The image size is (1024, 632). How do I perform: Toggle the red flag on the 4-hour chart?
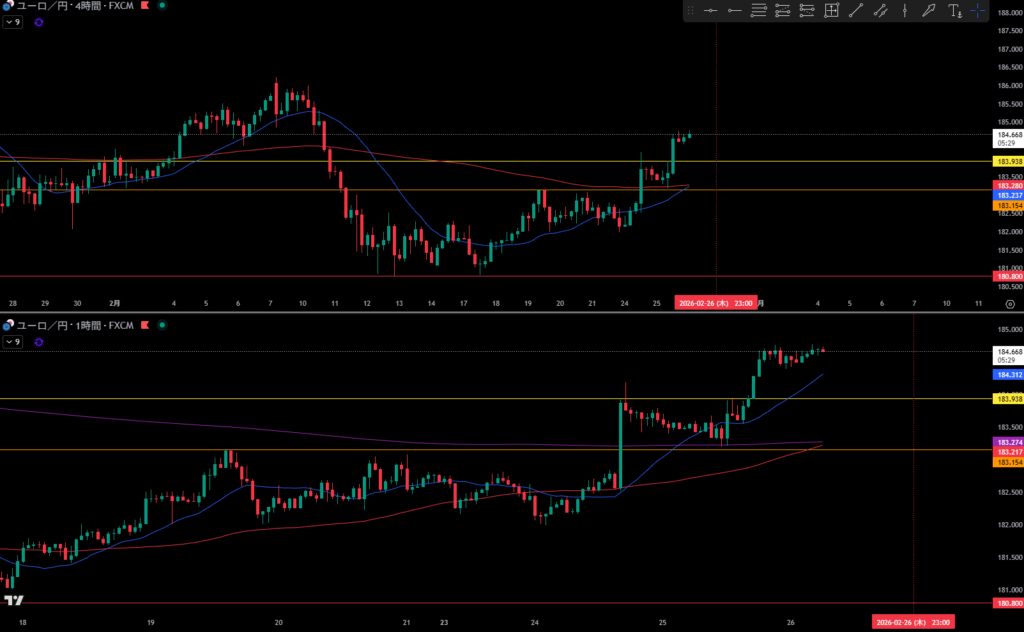[x=147, y=6]
